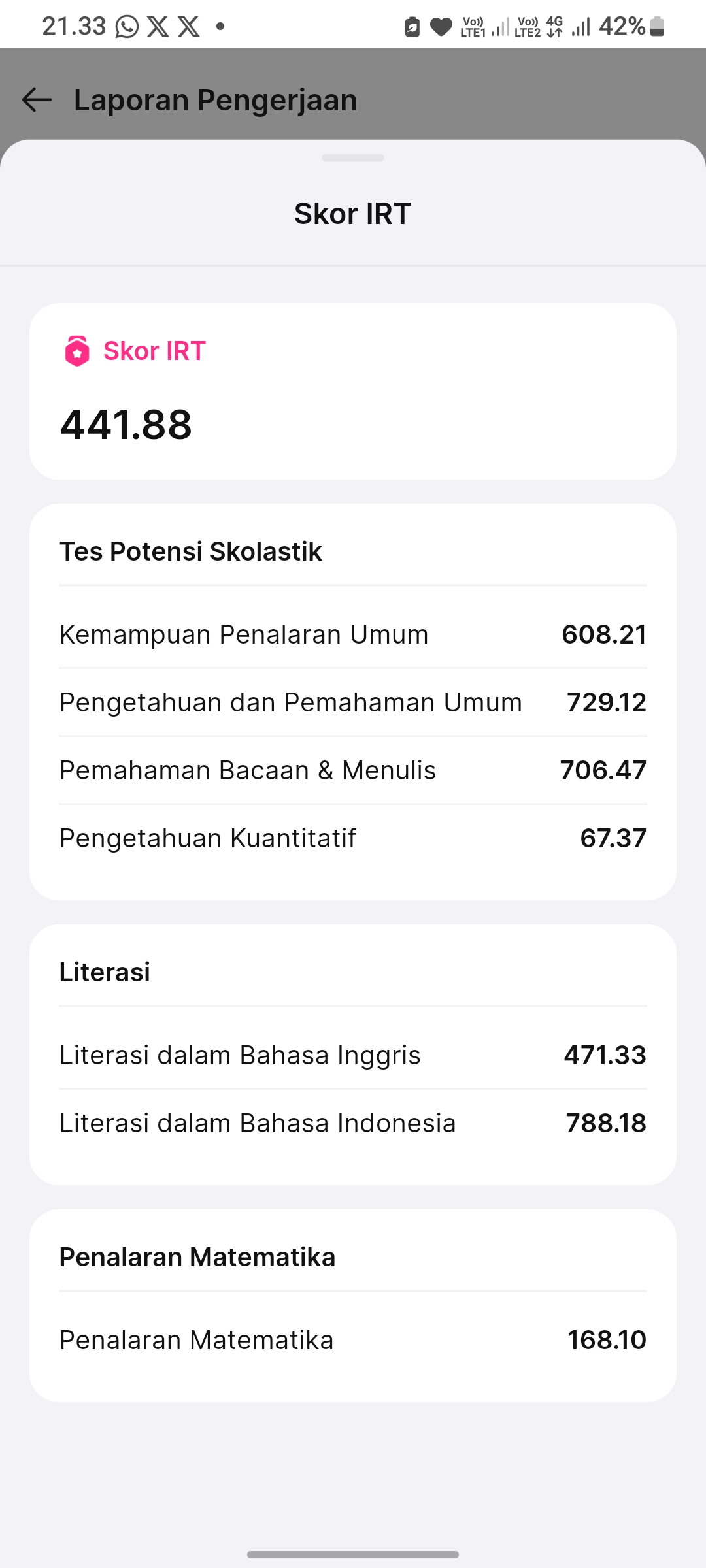706x1568 pixels.
Task: Tap the Penalaran Matematika score 168.10
Action: (x=607, y=1340)
